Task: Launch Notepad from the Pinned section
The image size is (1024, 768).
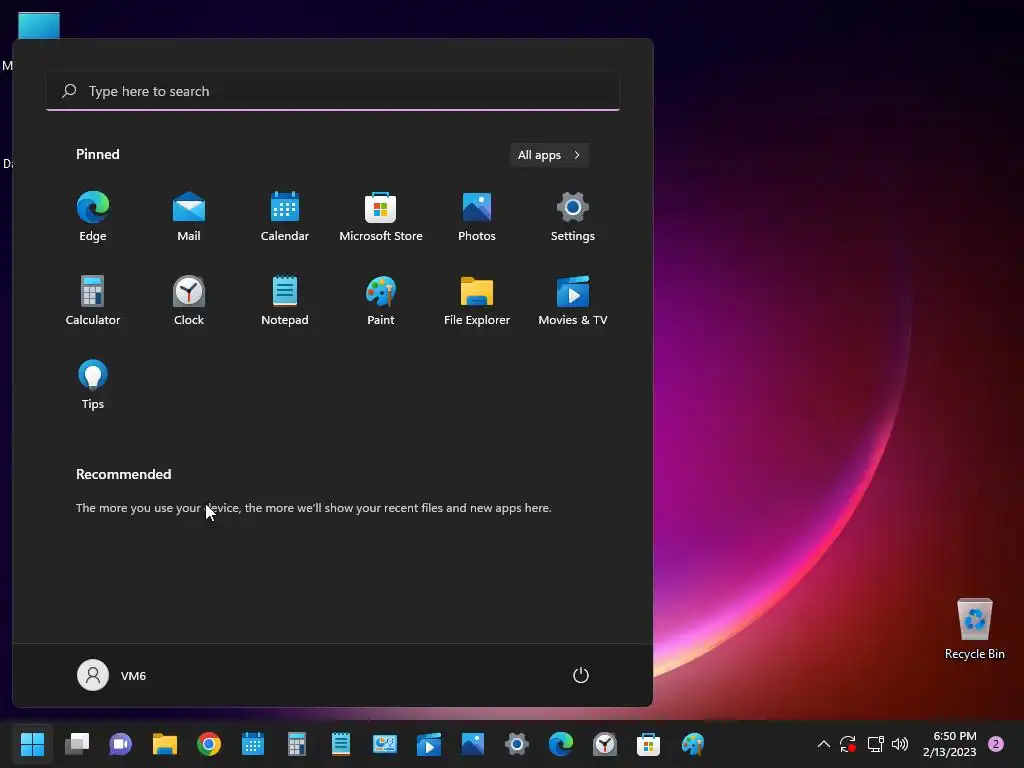Action: pos(285,300)
